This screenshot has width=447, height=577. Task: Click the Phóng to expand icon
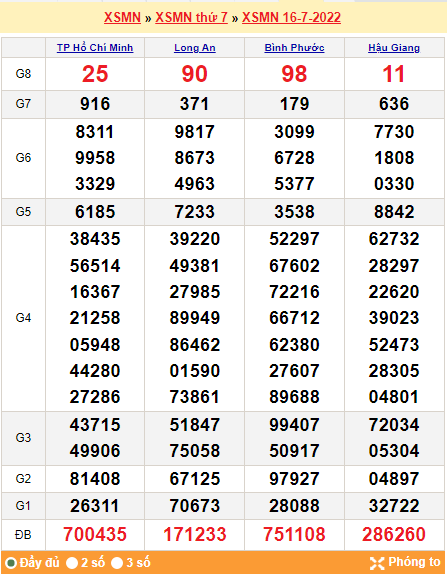[x=377, y=563]
